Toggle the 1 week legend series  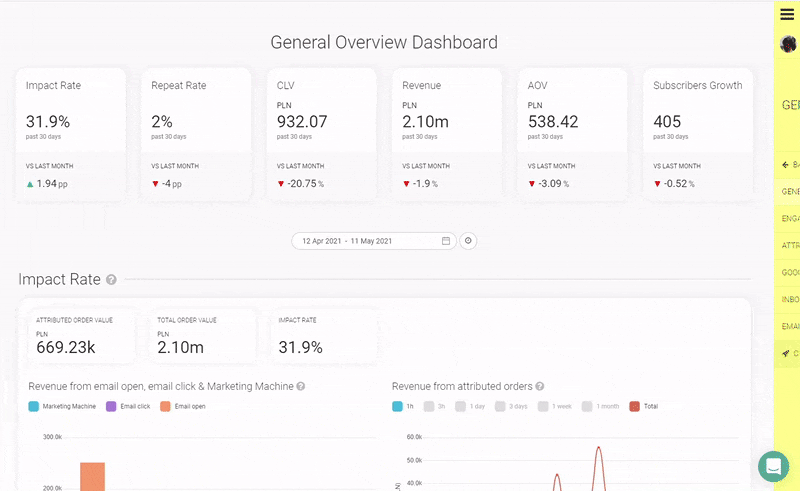555,406
